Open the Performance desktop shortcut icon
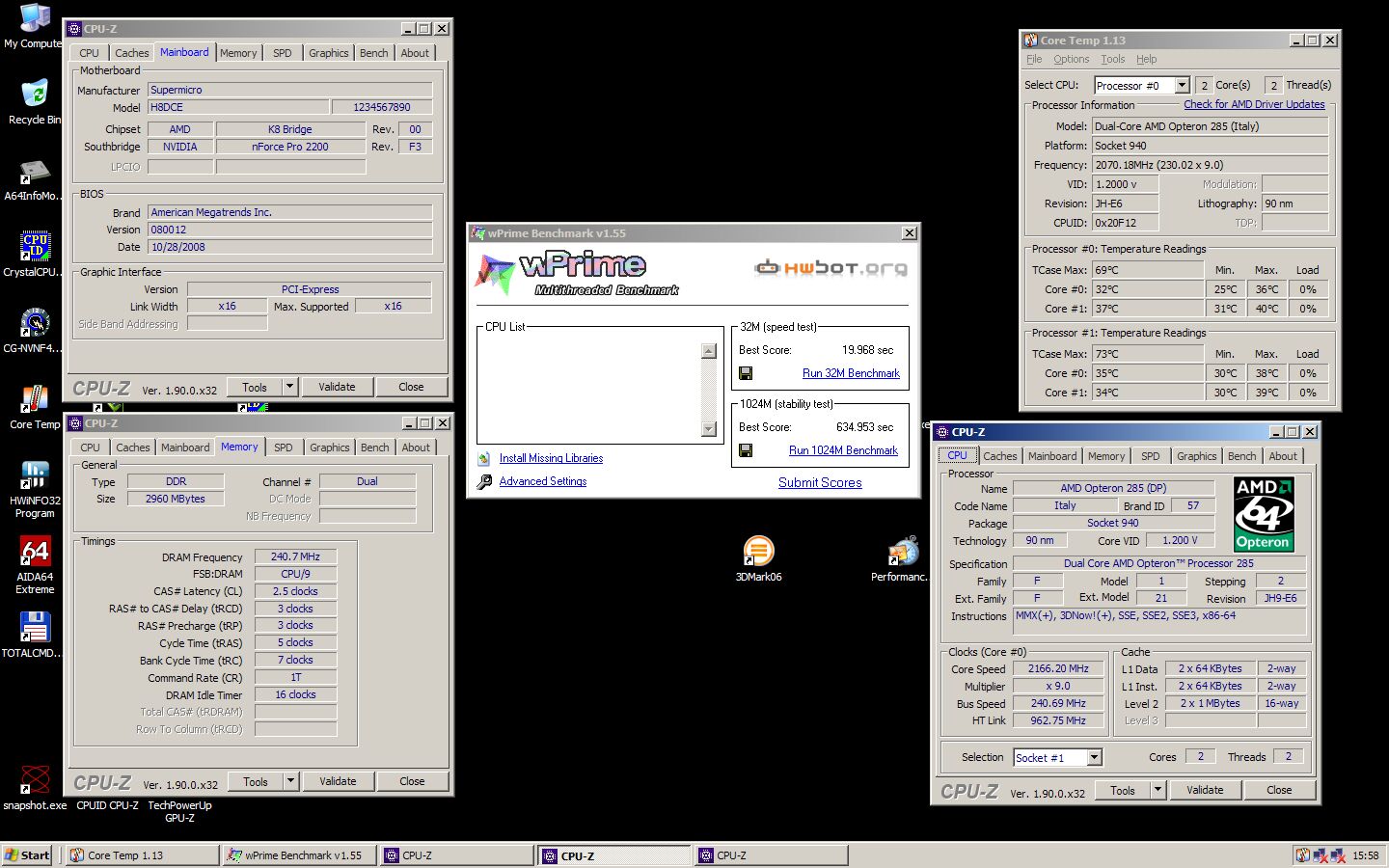Image resolution: width=1389 pixels, height=868 pixels. point(903,552)
